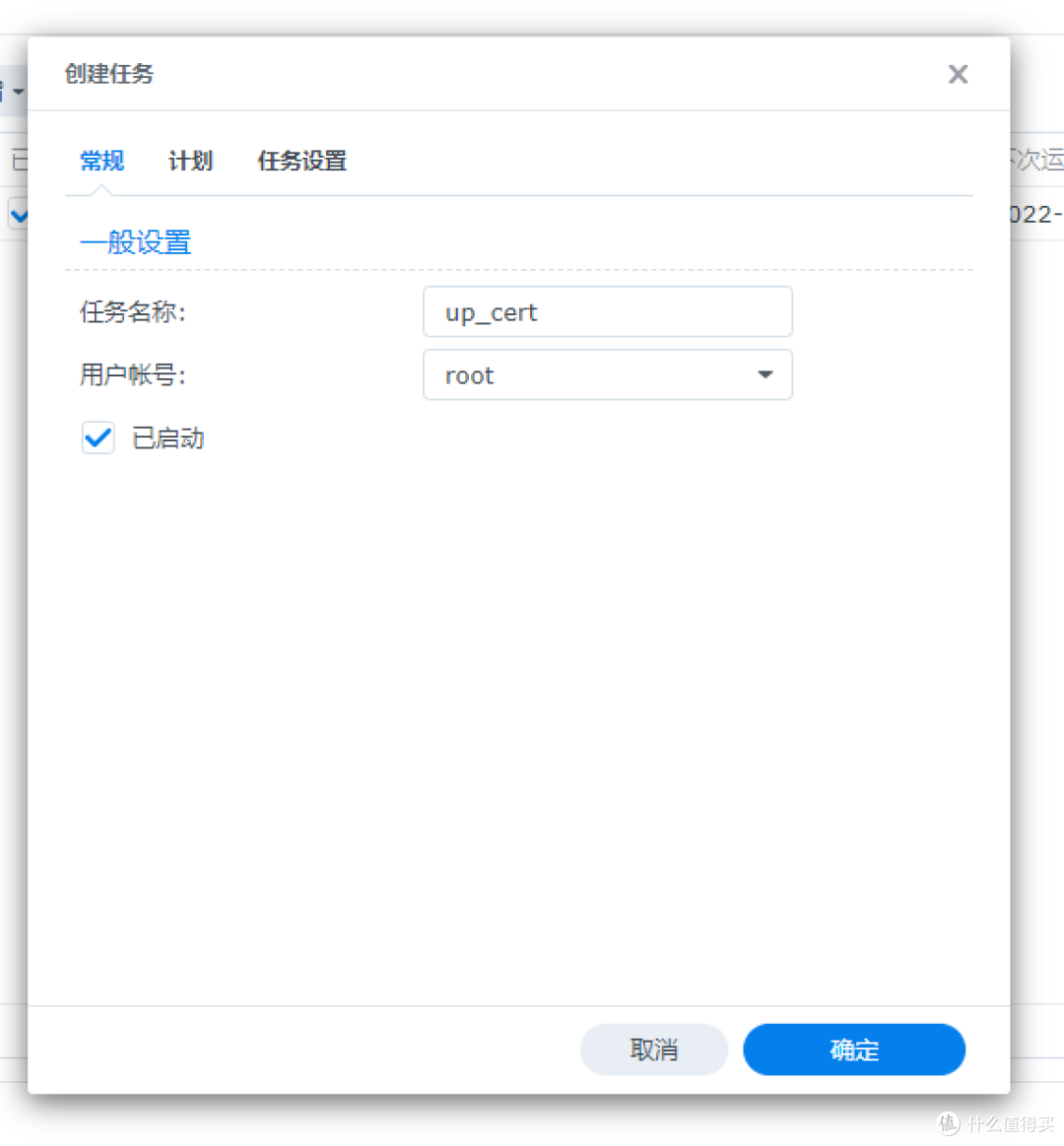The height and width of the screenshot is (1146, 1064).
Task: Toggle the partially hidden row checkbox at left
Action: tap(17, 214)
